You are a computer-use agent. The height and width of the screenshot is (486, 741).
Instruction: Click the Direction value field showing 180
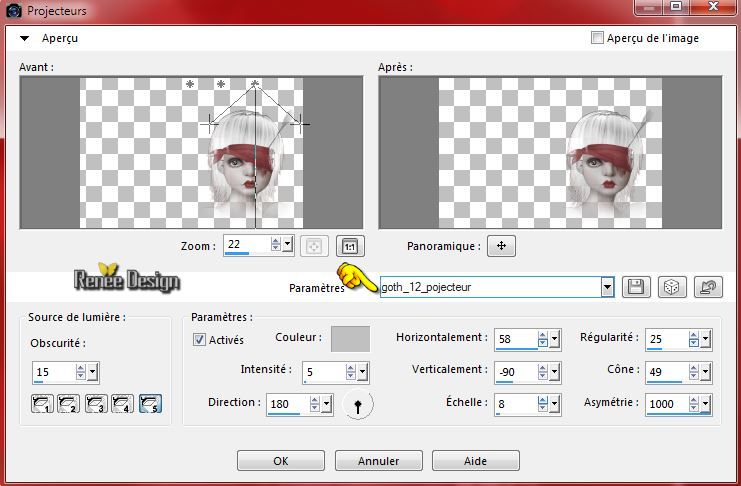[288, 404]
